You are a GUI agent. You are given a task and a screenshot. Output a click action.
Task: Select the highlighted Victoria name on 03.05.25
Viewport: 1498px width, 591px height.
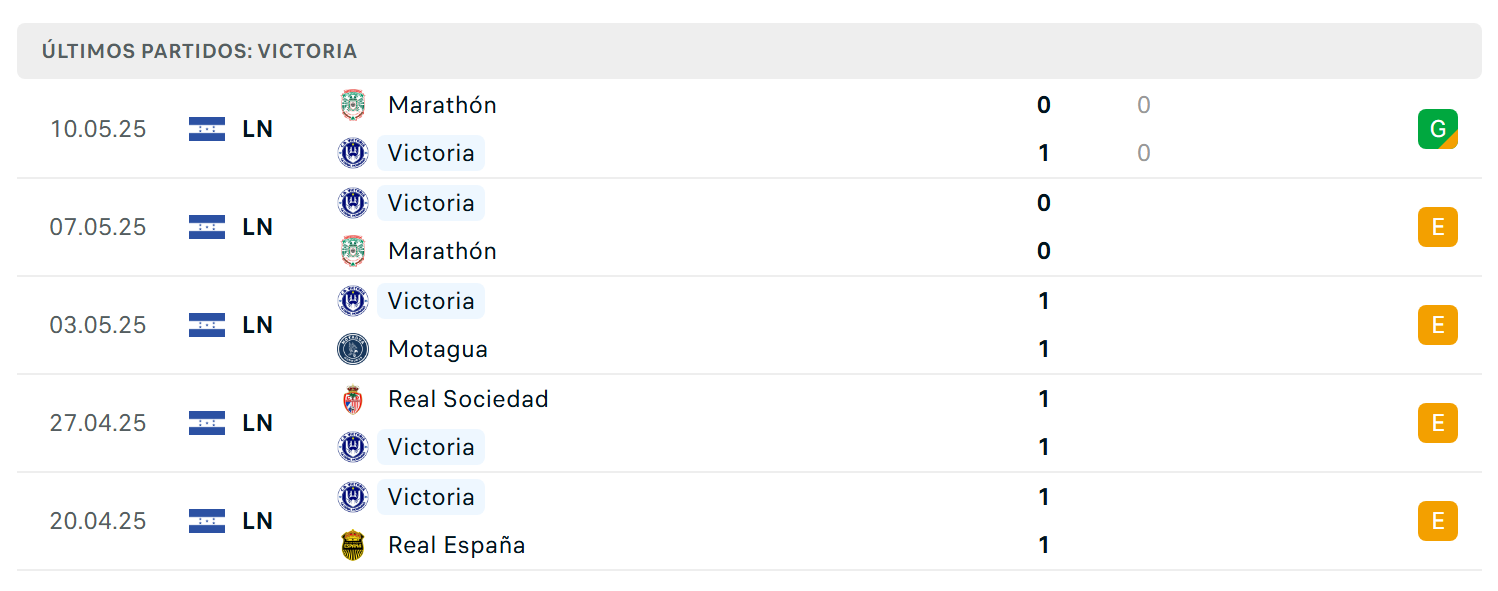click(431, 301)
